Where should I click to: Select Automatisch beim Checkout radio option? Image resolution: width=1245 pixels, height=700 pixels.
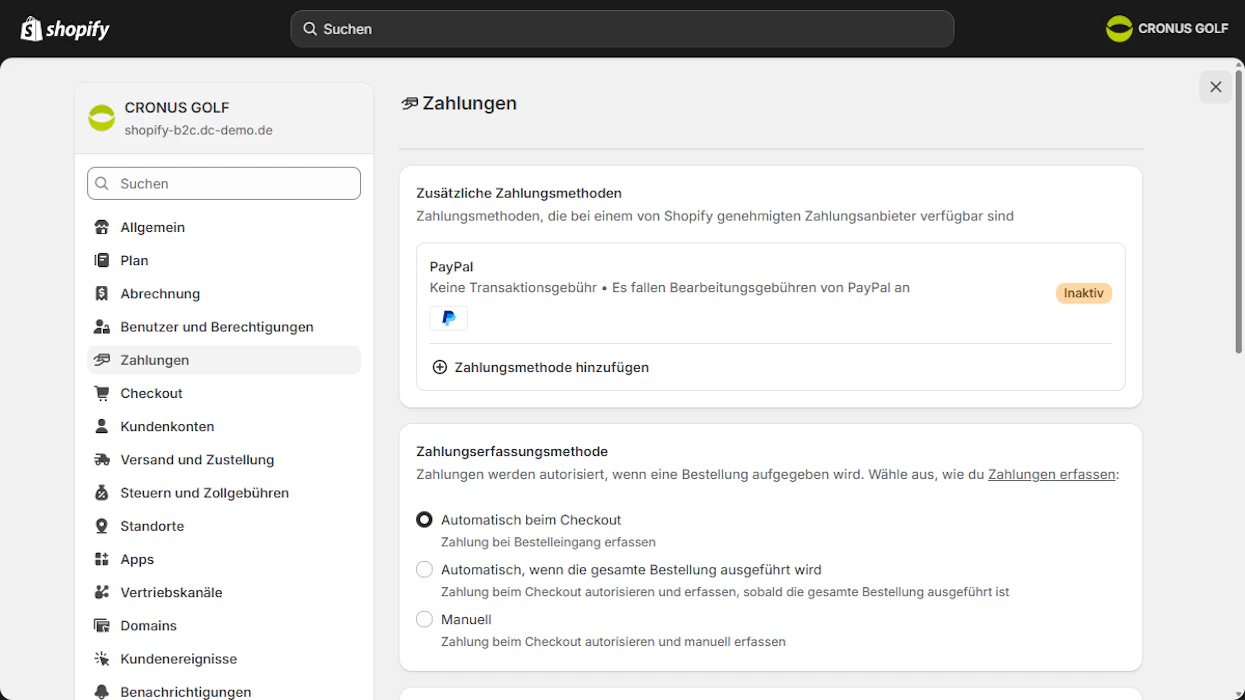click(424, 520)
